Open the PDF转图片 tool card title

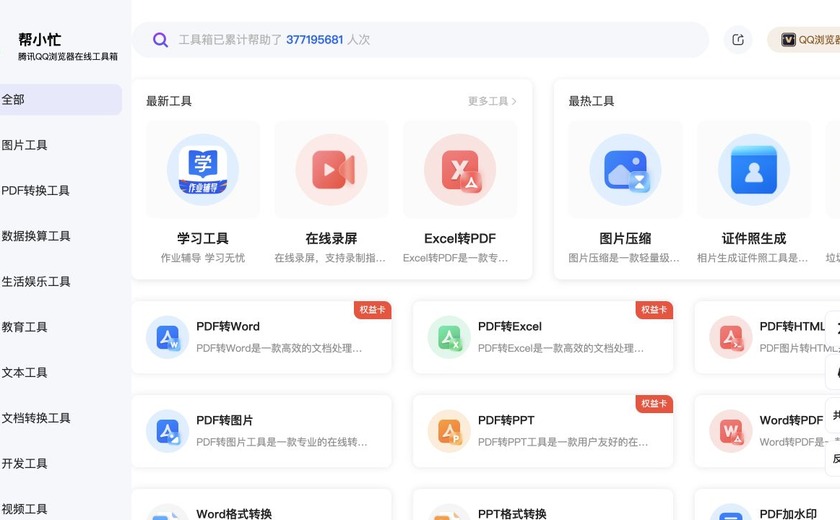pos(224,420)
